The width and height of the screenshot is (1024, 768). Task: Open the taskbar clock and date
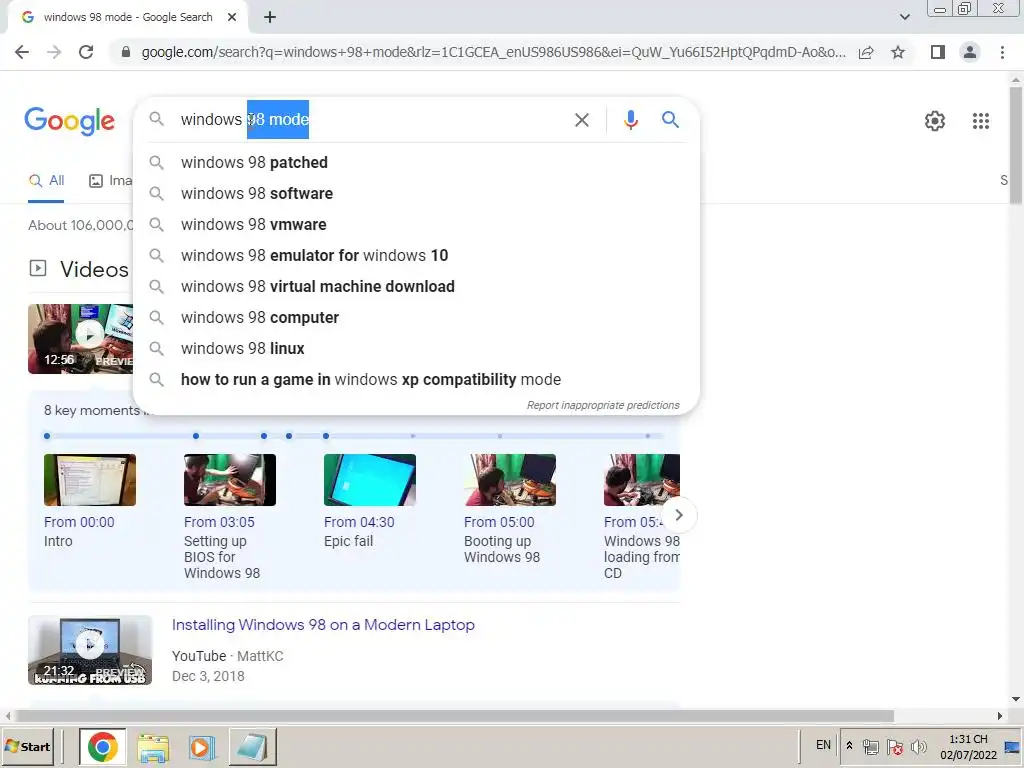968,746
